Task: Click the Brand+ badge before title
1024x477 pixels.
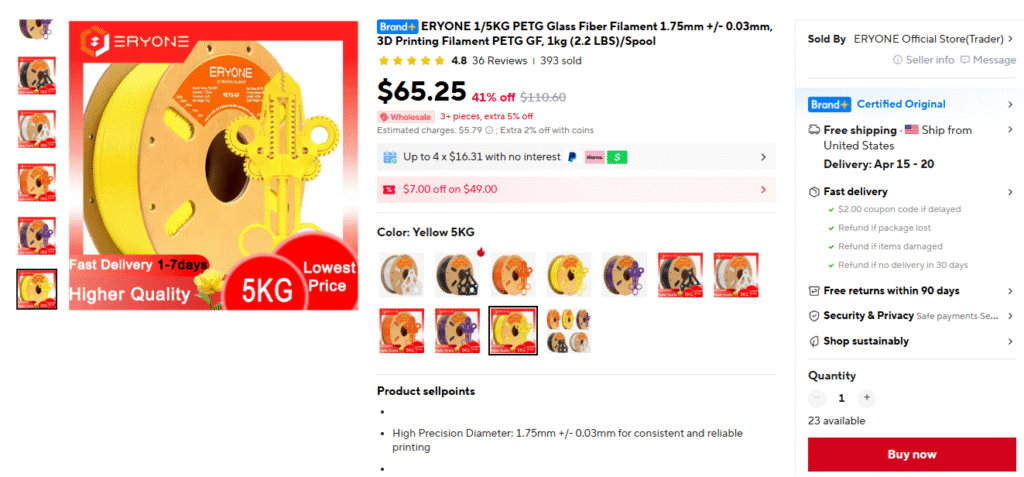Action: [397, 27]
